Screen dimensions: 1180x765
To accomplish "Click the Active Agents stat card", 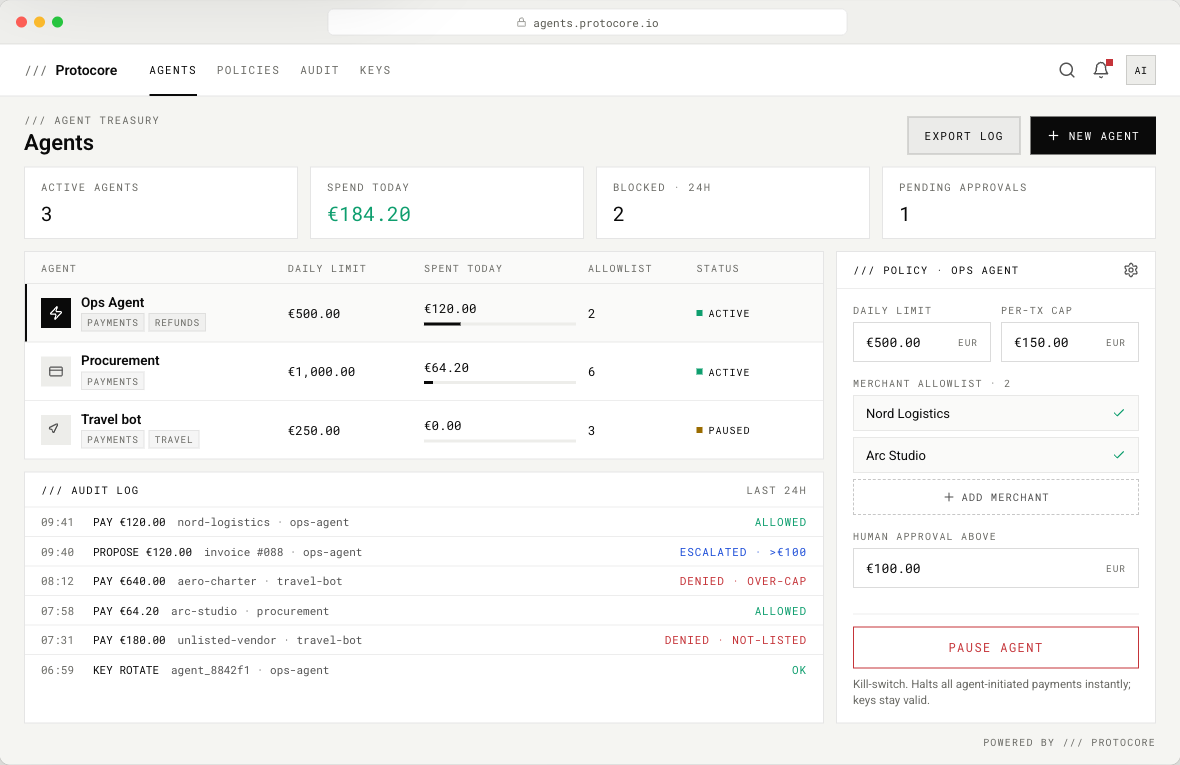I will click(161, 203).
